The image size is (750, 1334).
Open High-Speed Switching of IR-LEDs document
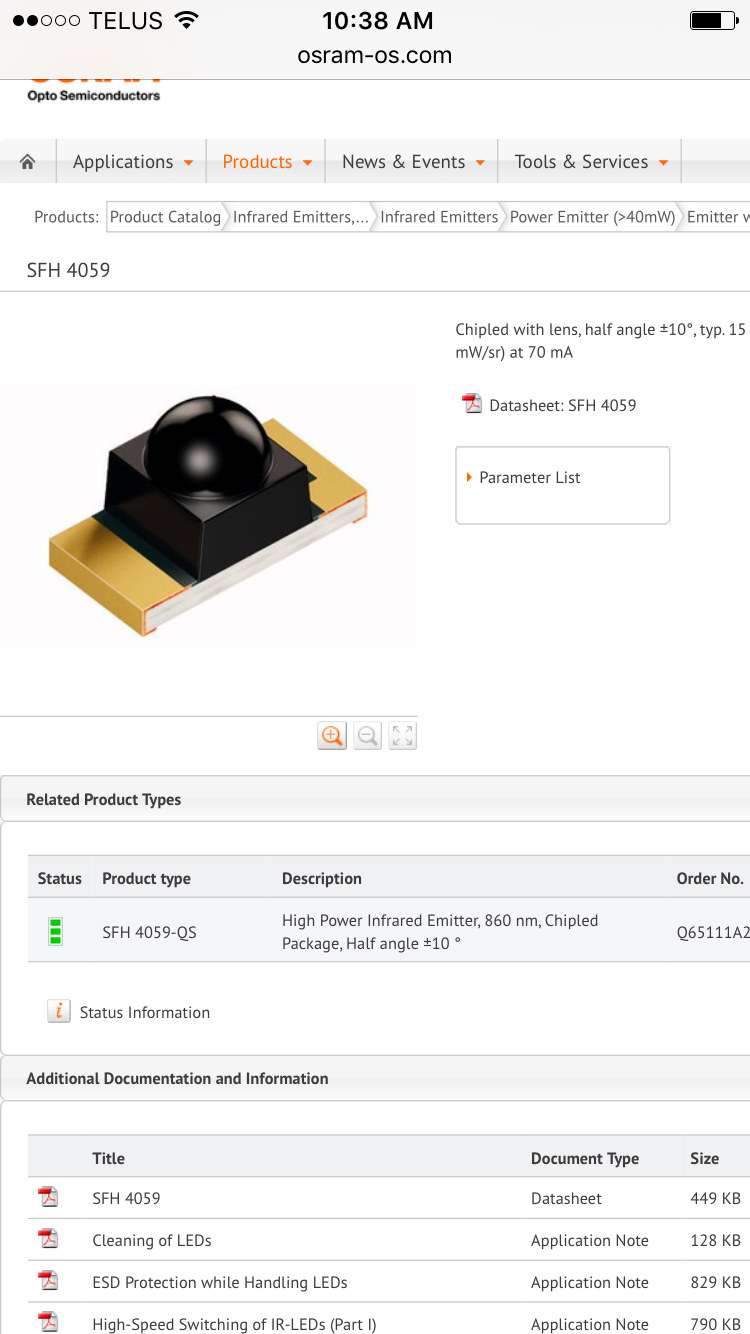click(234, 1324)
